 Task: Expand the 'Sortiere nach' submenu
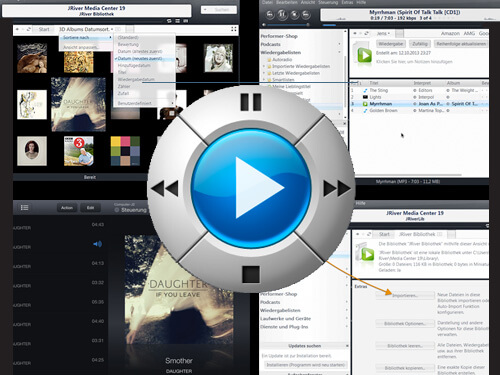pyautogui.click(x=86, y=38)
